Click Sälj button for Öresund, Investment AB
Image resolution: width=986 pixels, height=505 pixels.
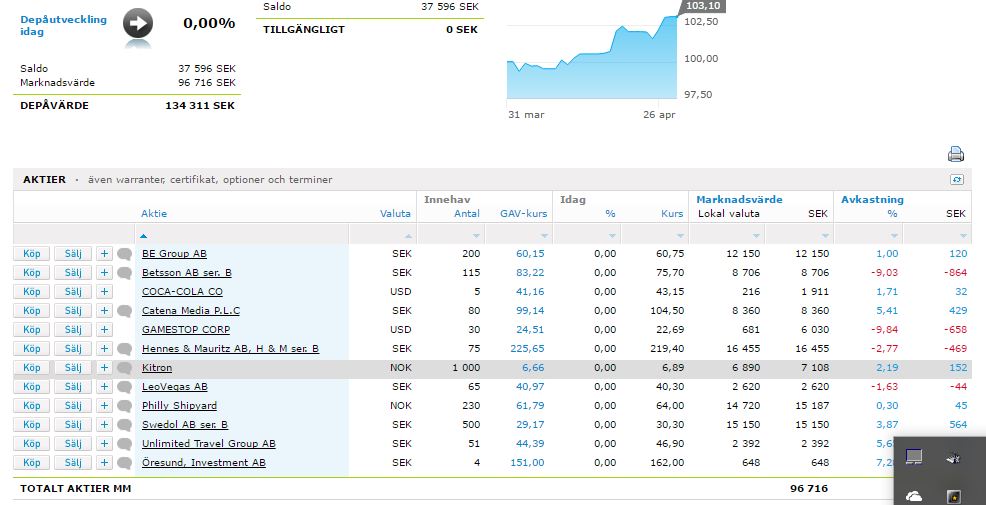pyautogui.click(x=73, y=462)
